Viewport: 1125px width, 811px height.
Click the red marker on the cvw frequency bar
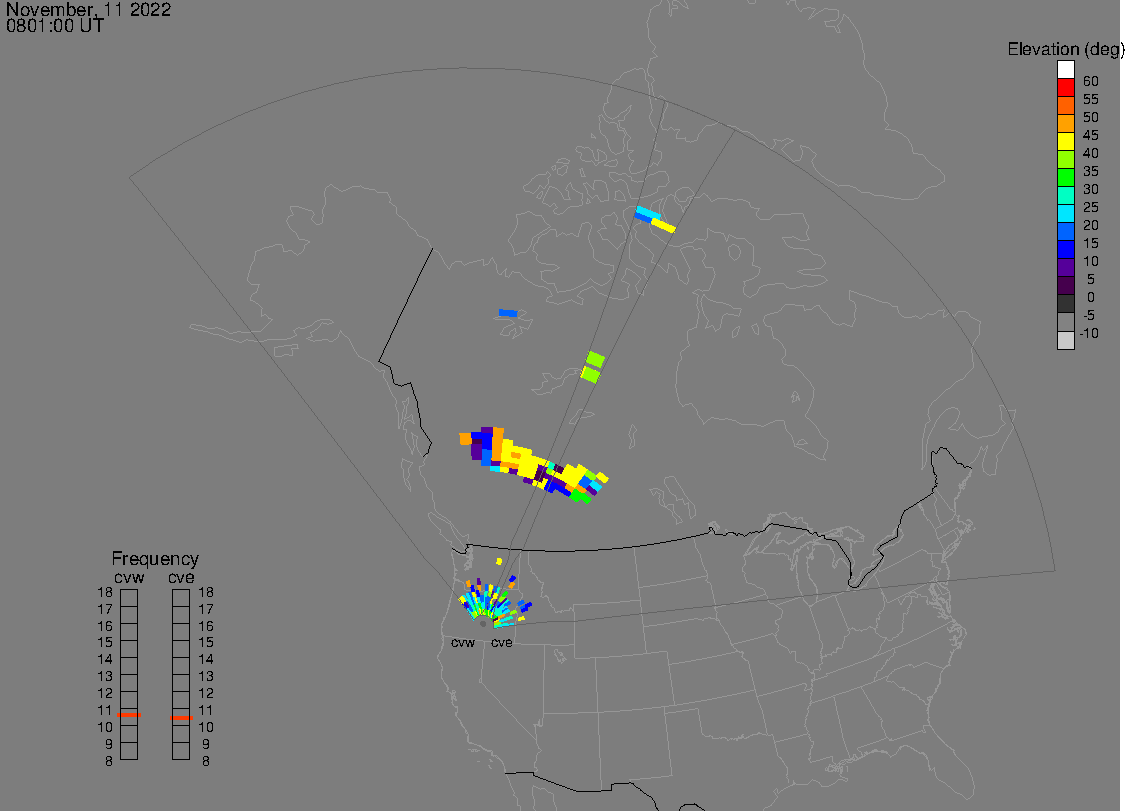click(129, 715)
